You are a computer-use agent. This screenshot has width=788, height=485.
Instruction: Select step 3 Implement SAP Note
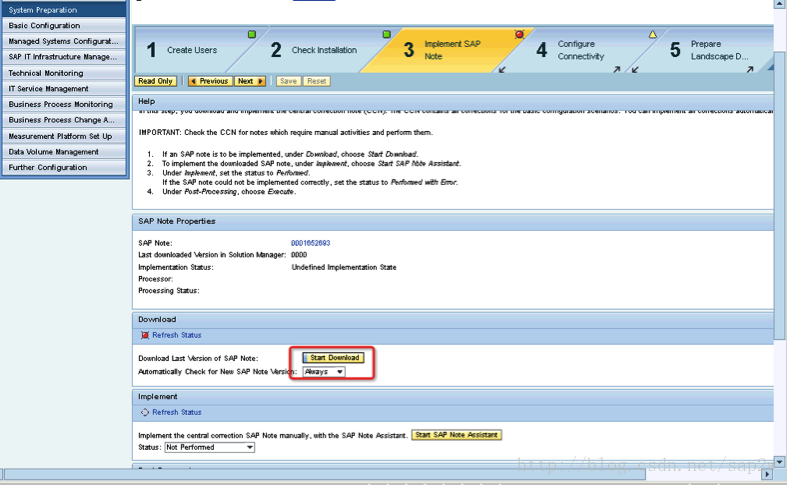pyautogui.click(x=445, y=50)
